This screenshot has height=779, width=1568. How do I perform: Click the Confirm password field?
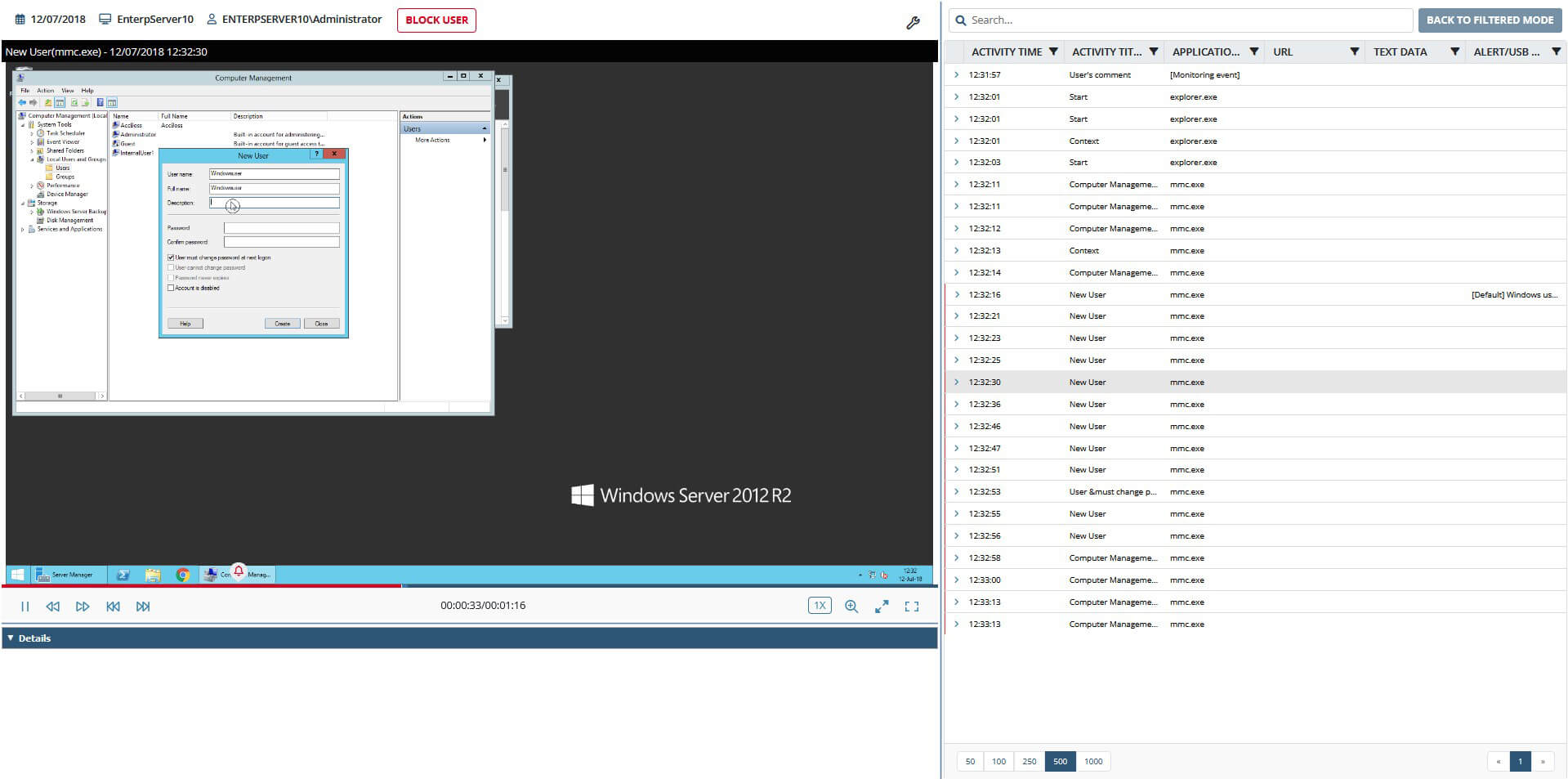(x=282, y=242)
